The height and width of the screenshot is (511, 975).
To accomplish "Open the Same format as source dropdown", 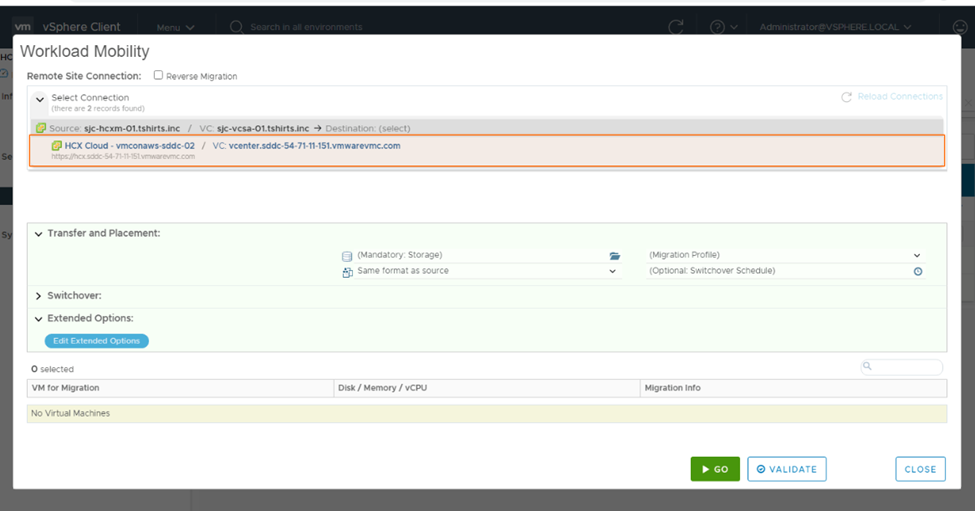I will click(x=613, y=272).
